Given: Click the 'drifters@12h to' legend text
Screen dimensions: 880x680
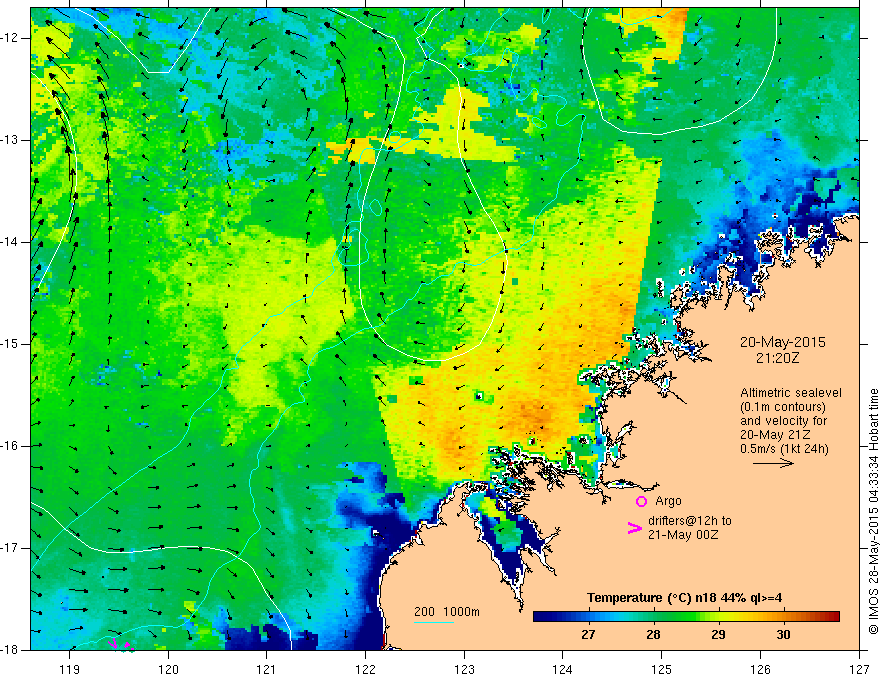Looking at the screenshot, I should click(x=690, y=521).
